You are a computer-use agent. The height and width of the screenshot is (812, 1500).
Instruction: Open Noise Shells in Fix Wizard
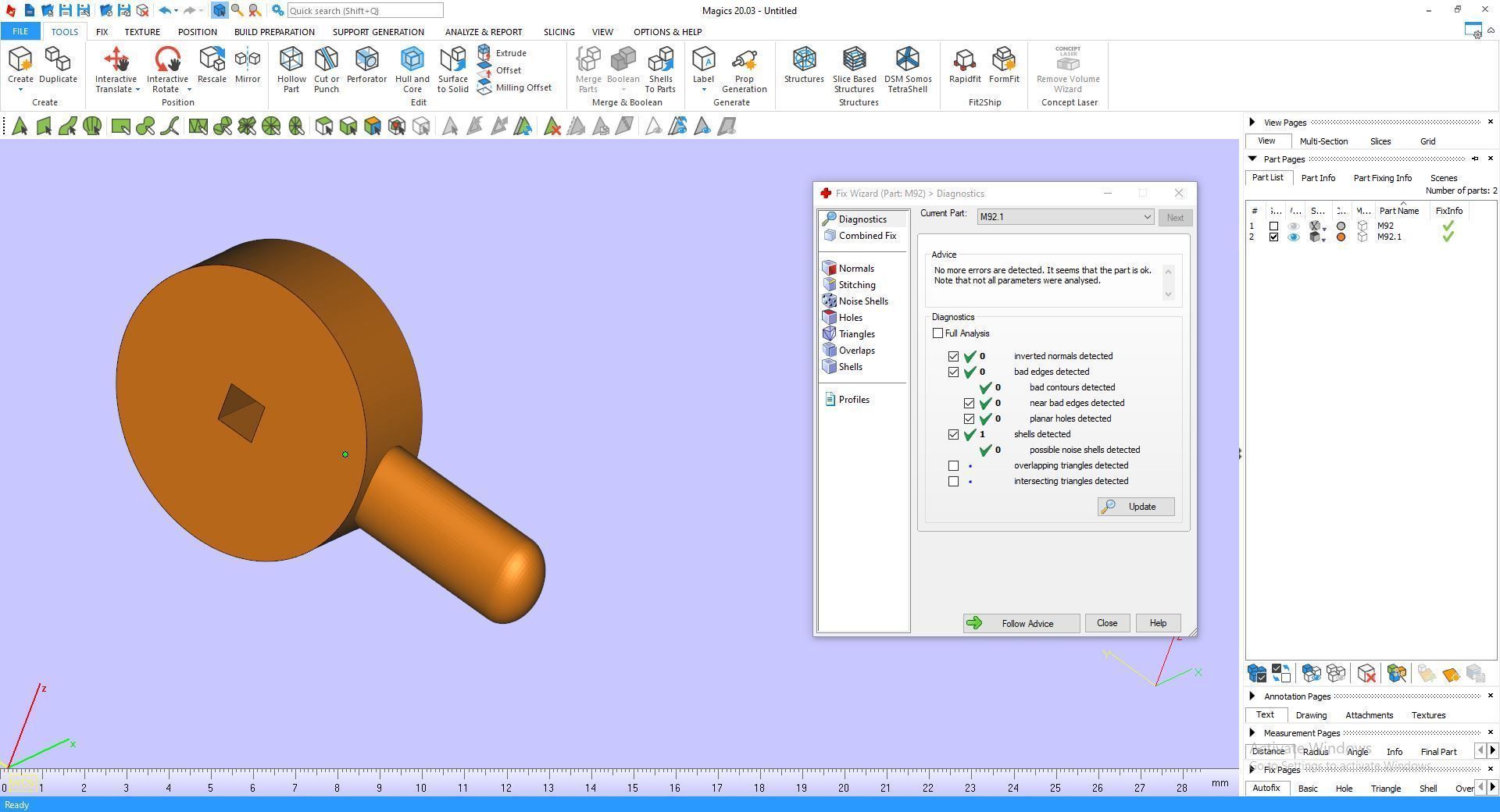click(855, 301)
